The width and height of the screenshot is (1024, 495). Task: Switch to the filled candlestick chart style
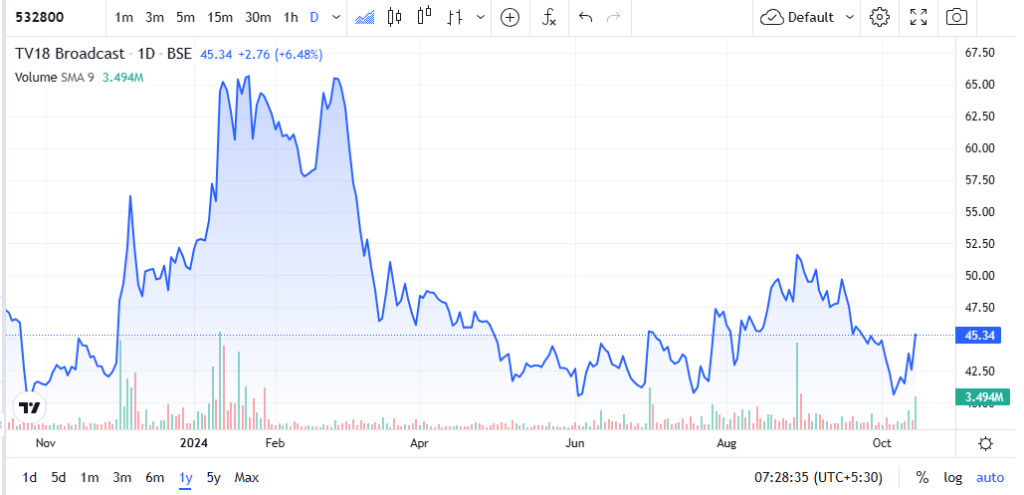[394, 18]
